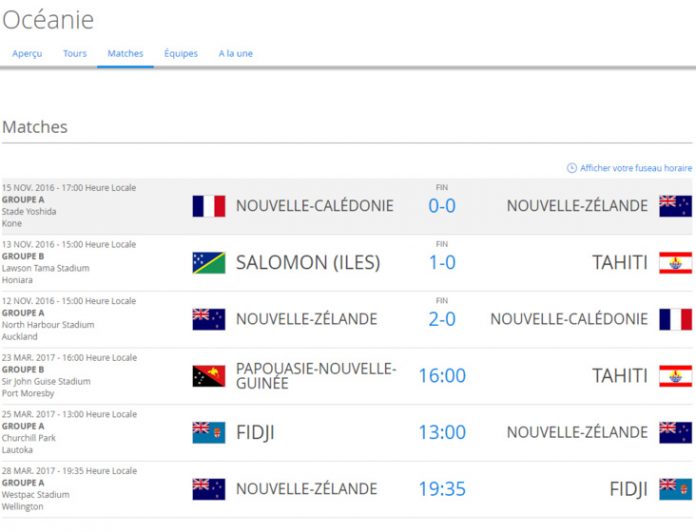
Task: Click the Nouvelle-Calédonie flag in the 0-0 match
Action: 209,206
